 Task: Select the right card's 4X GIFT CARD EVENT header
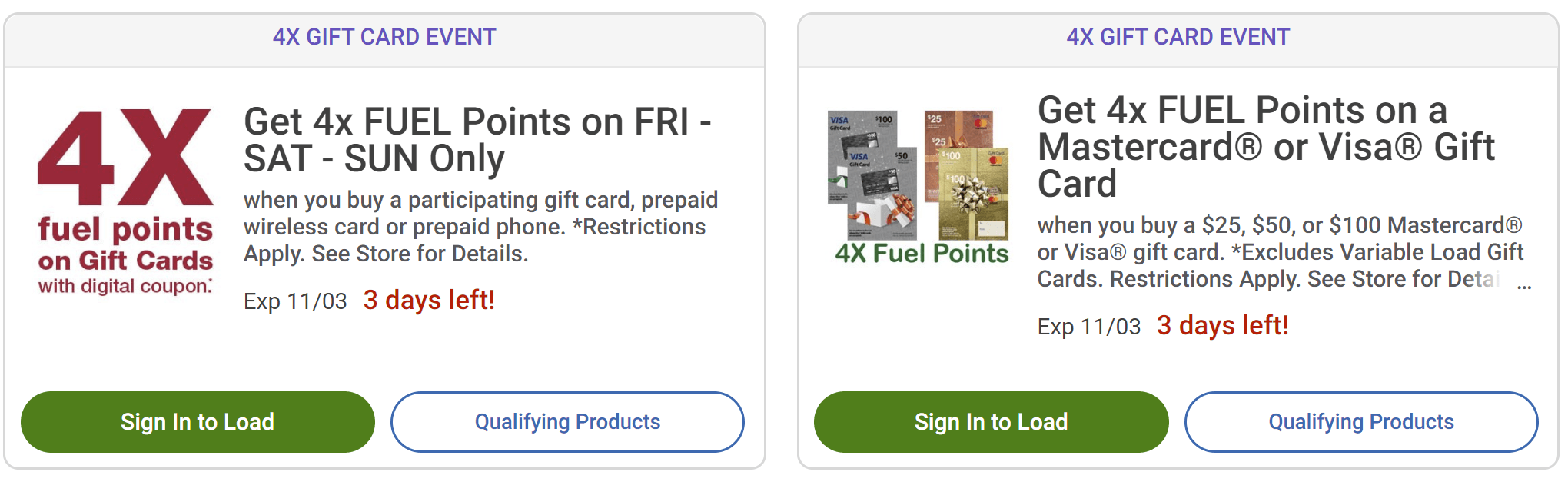click(1178, 37)
